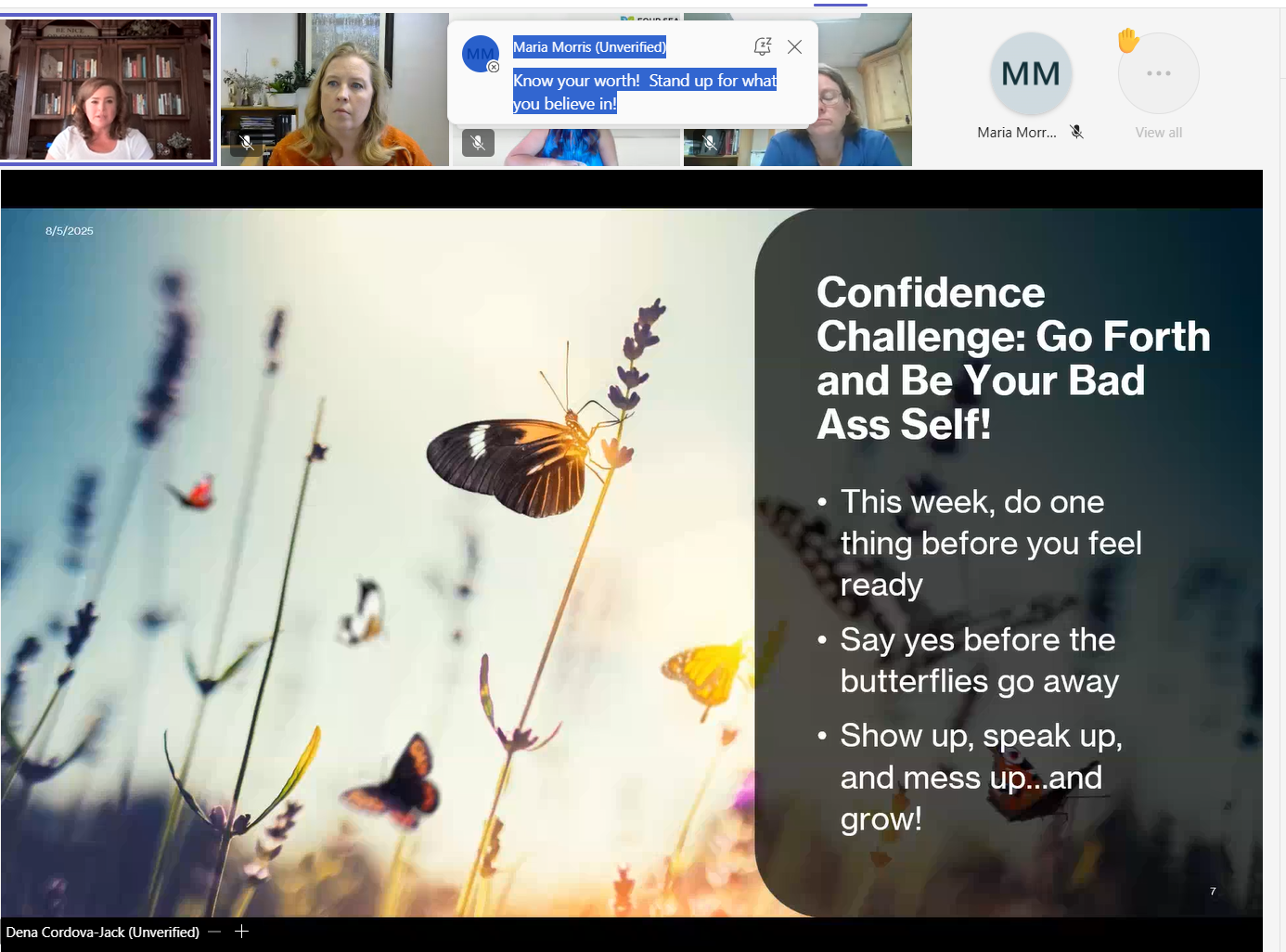Click the bullet 'Show up, speak up'
Viewport: 1286px width, 952px height.
981,777
